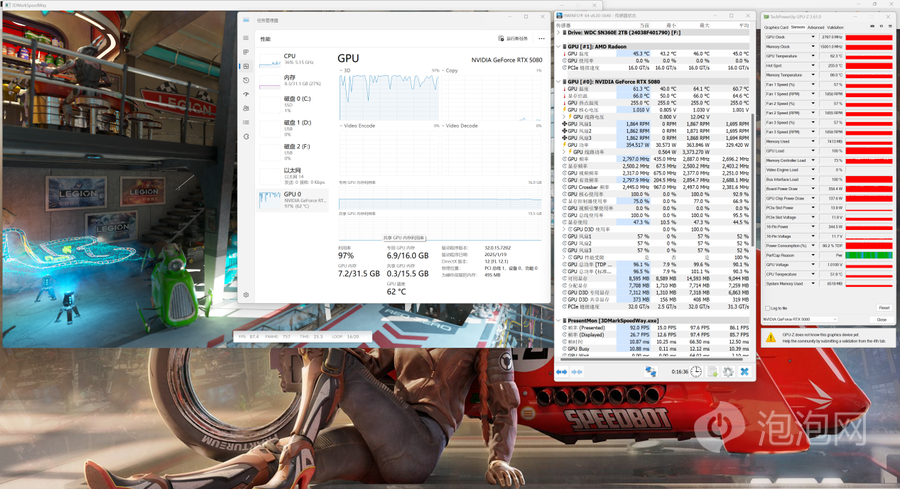Click GPU-Z screenshot camera icon
The width and height of the screenshot is (900, 489).
[872, 26]
